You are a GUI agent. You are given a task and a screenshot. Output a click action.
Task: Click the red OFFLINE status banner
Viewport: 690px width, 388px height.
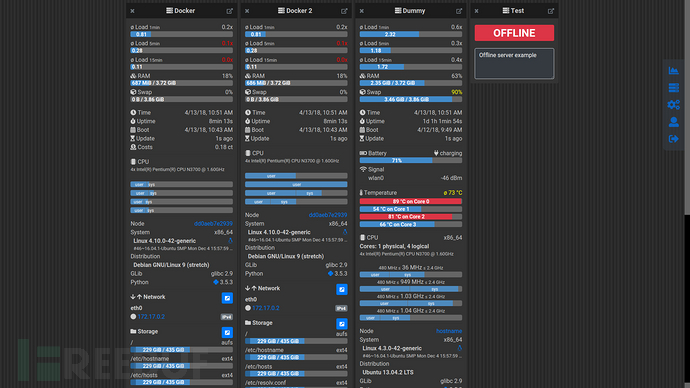pos(514,33)
